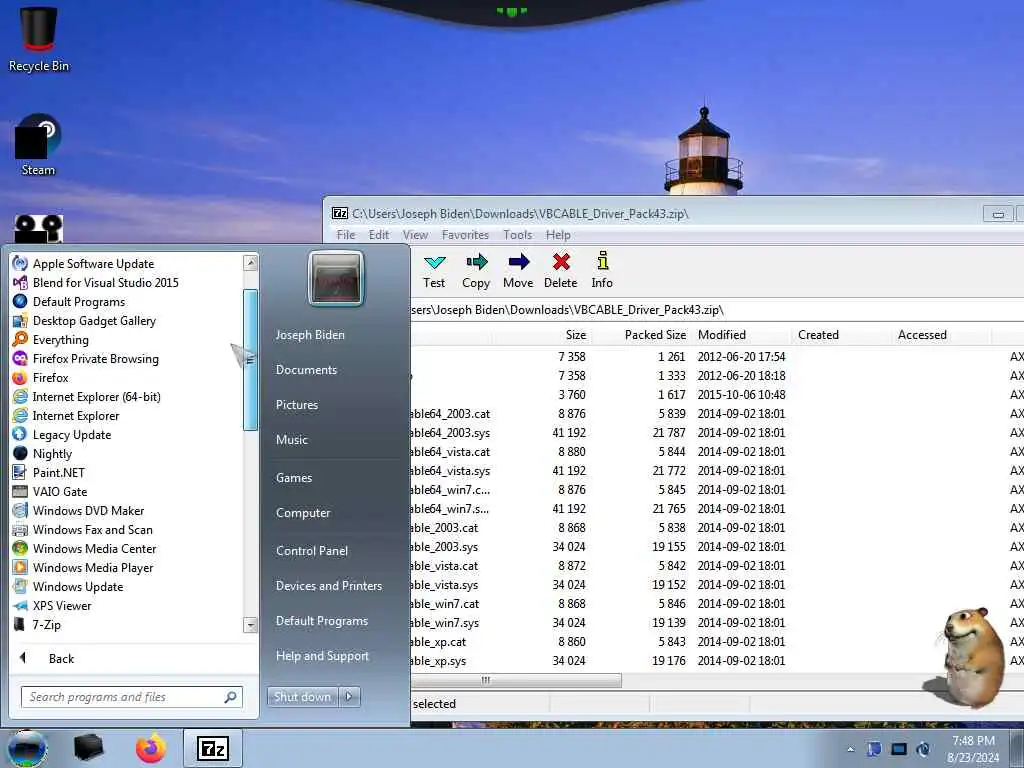Show hidden system tray icons
Screen dimensions: 1024x768
point(850,750)
